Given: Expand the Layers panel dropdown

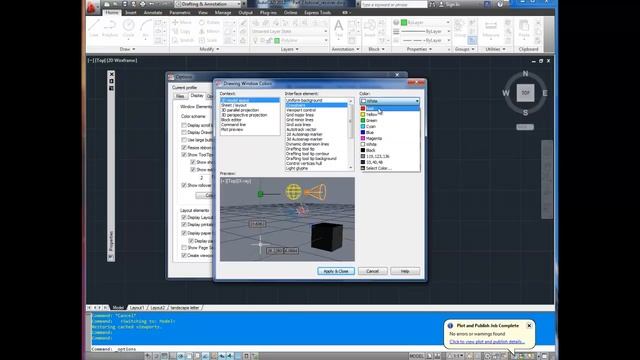Looking at the screenshot, I should [x=290, y=49].
